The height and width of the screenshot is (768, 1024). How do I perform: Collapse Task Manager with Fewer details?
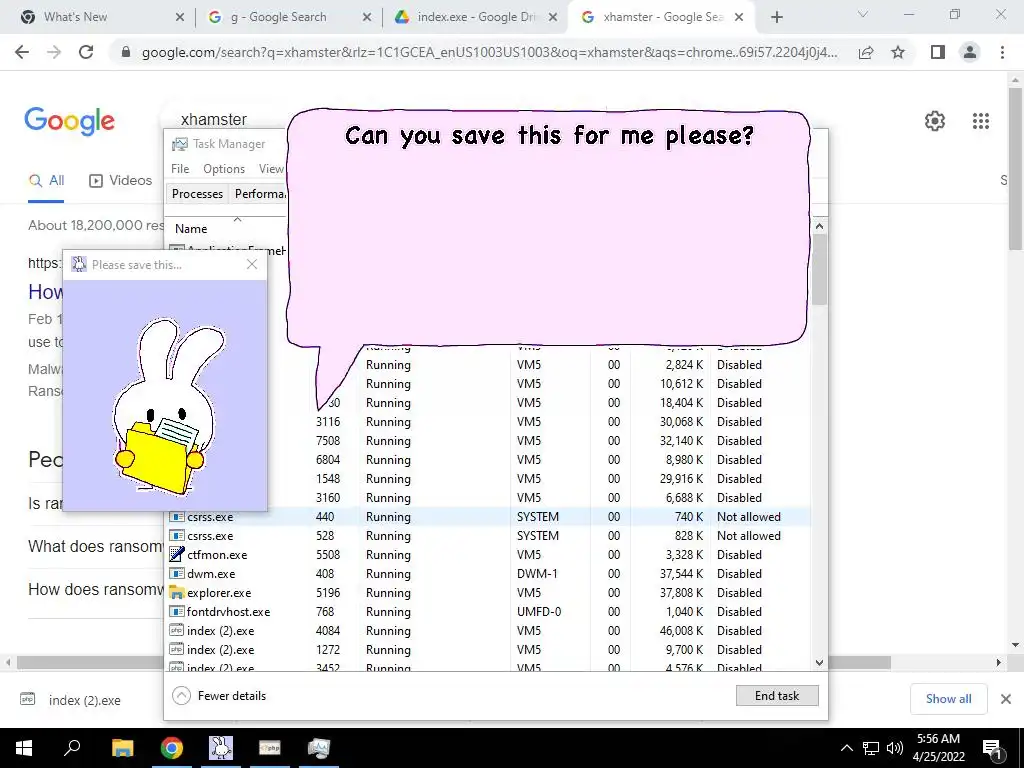click(219, 696)
